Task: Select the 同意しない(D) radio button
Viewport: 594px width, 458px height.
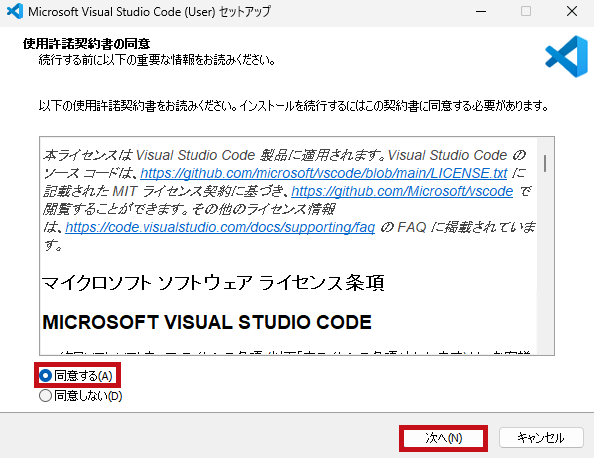Action: pyautogui.click(x=45, y=396)
